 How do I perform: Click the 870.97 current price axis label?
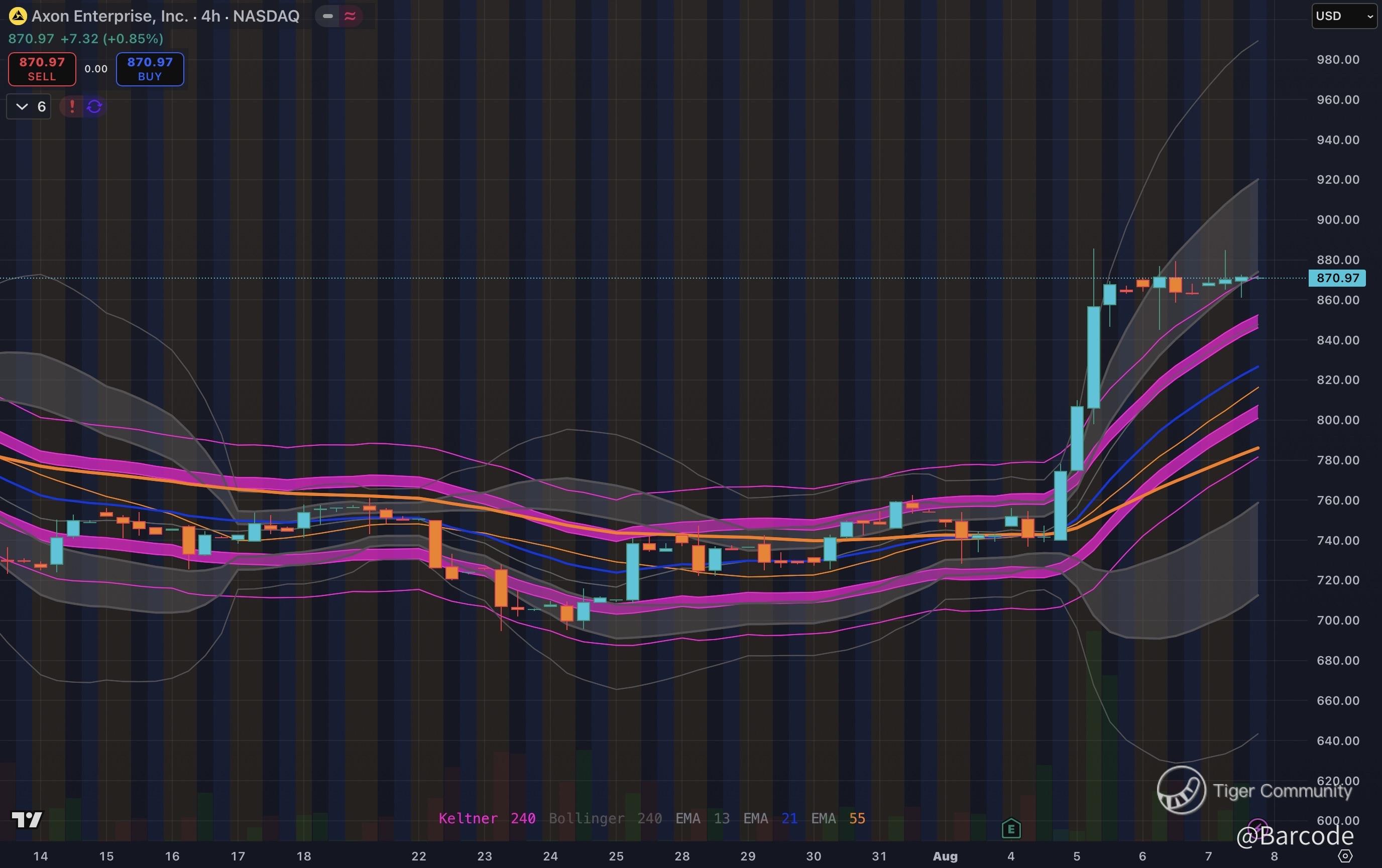[1337, 278]
